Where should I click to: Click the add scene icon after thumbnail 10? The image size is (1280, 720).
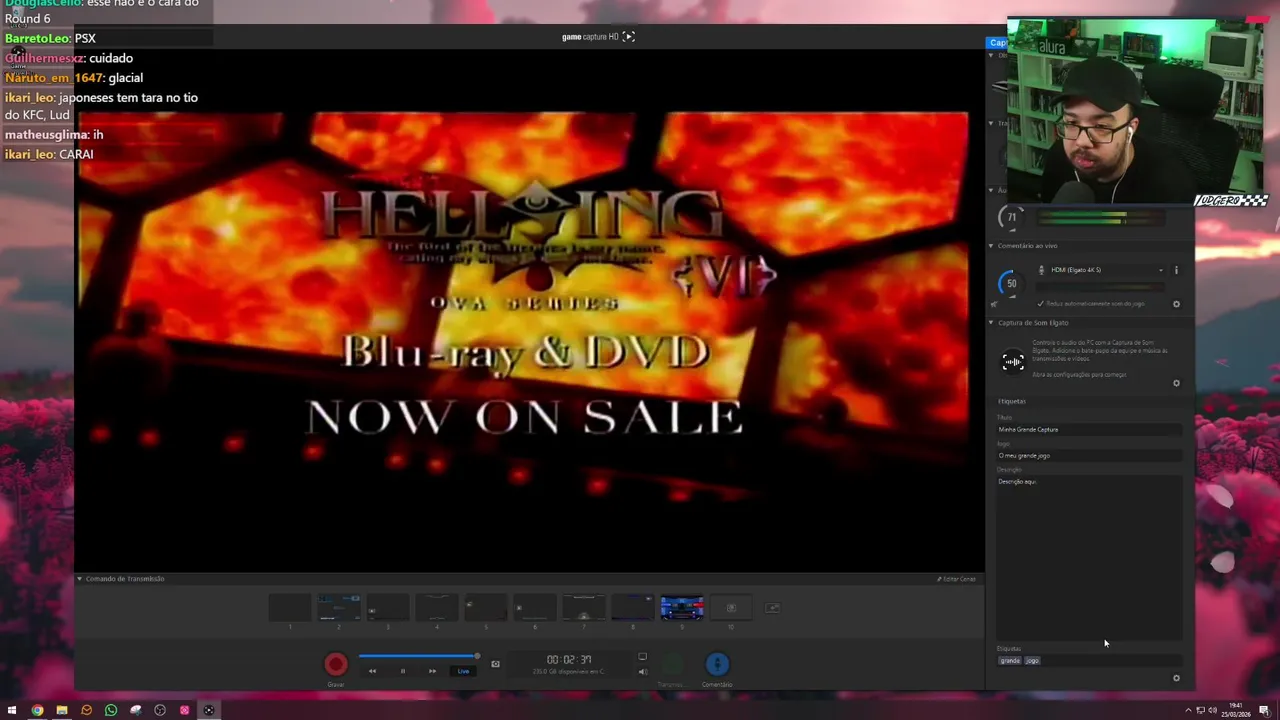[x=772, y=607]
